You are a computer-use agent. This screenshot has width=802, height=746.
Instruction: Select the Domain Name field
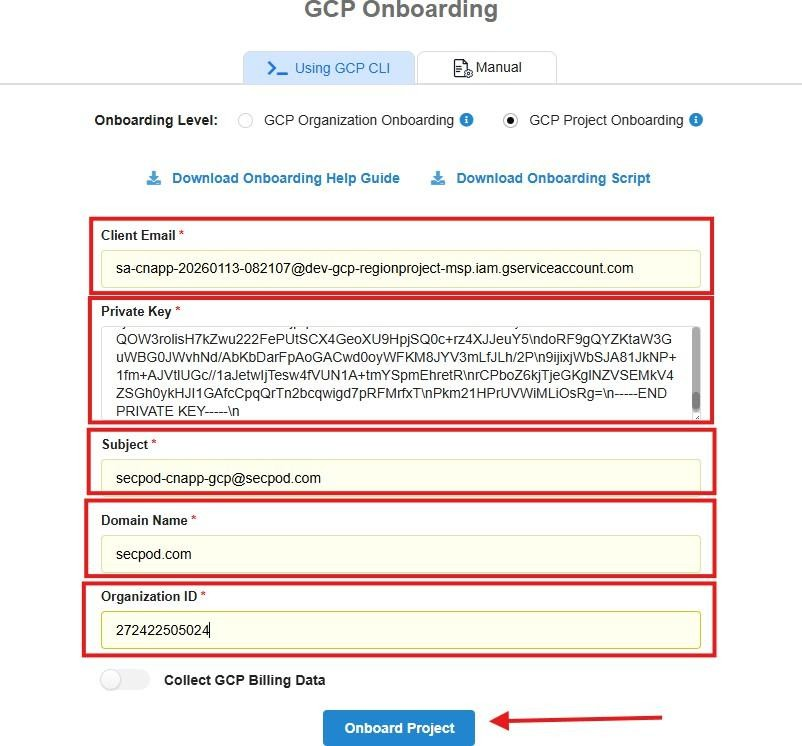[x=400, y=554]
